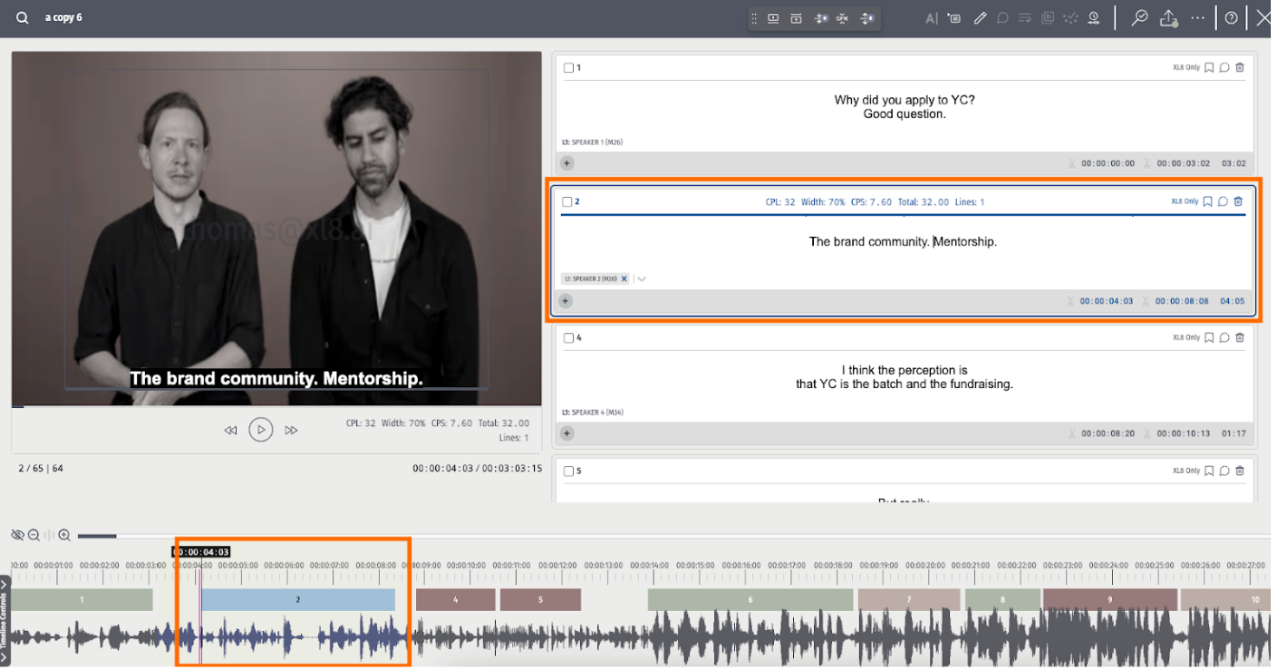Delete subtitle 5 with its trash icon

pos(1240,471)
